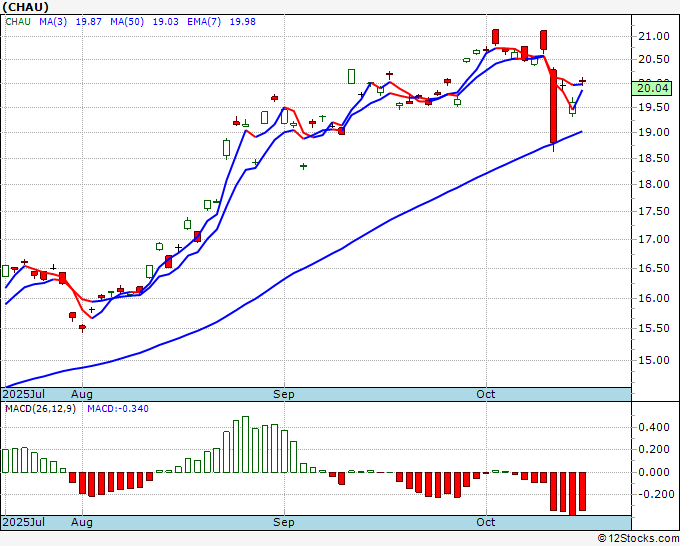680x546 pixels.
Task: Click Oct on the MACD date axis
Action: (x=486, y=522)
